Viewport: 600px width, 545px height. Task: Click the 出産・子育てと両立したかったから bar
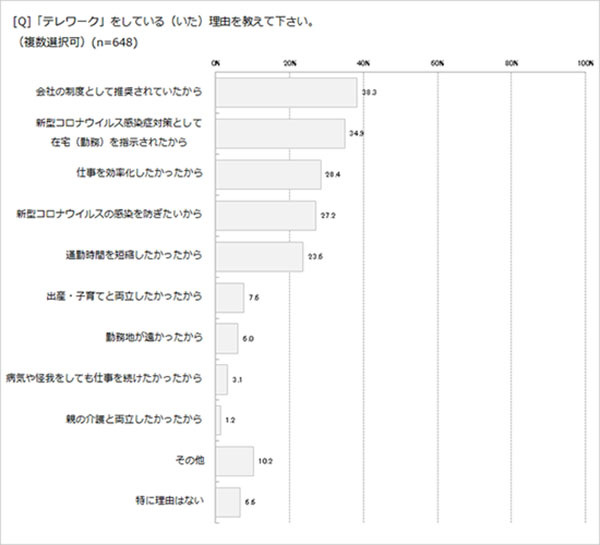coord(230,298)
